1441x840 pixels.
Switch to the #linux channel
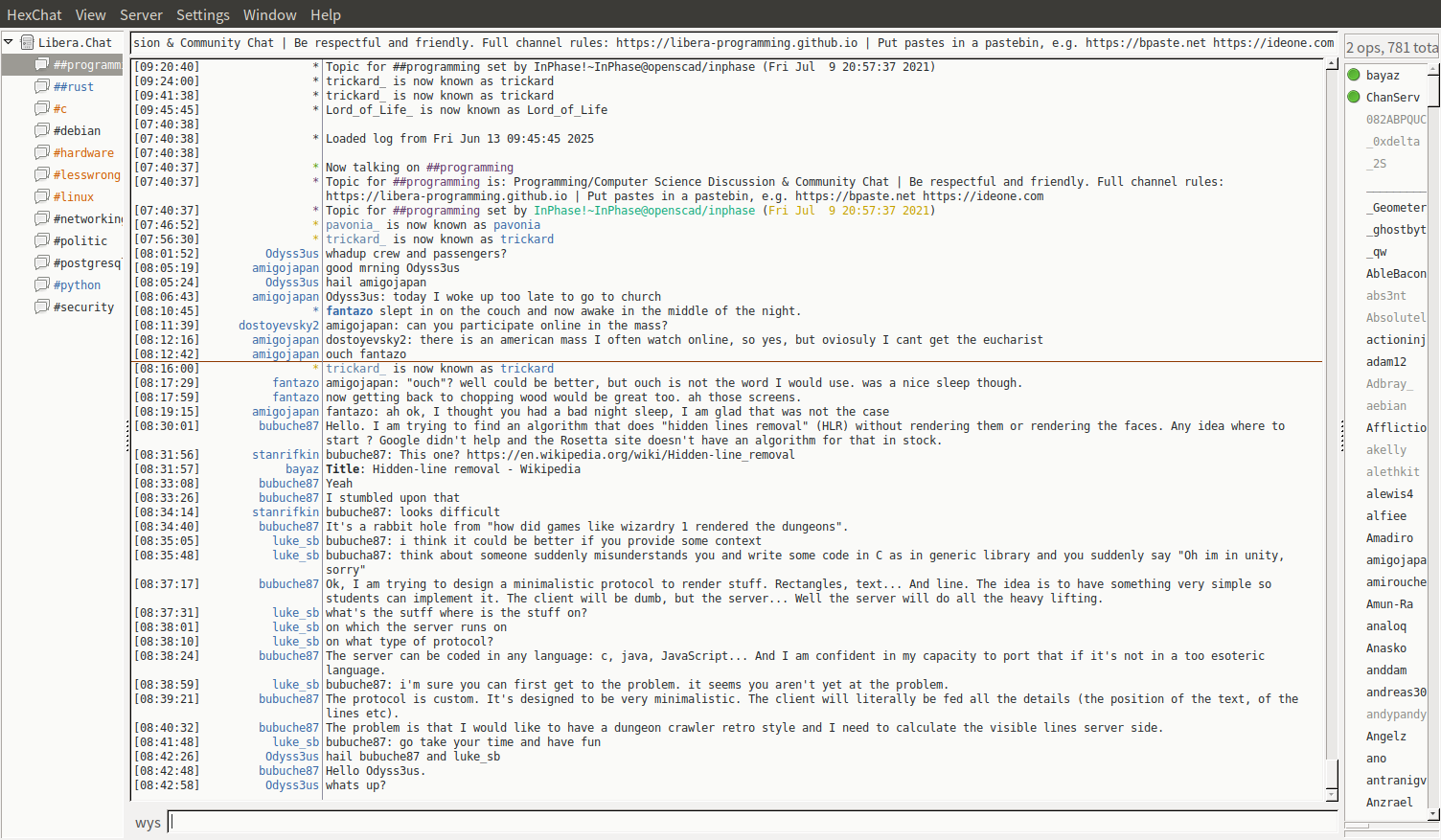[74, 196]
